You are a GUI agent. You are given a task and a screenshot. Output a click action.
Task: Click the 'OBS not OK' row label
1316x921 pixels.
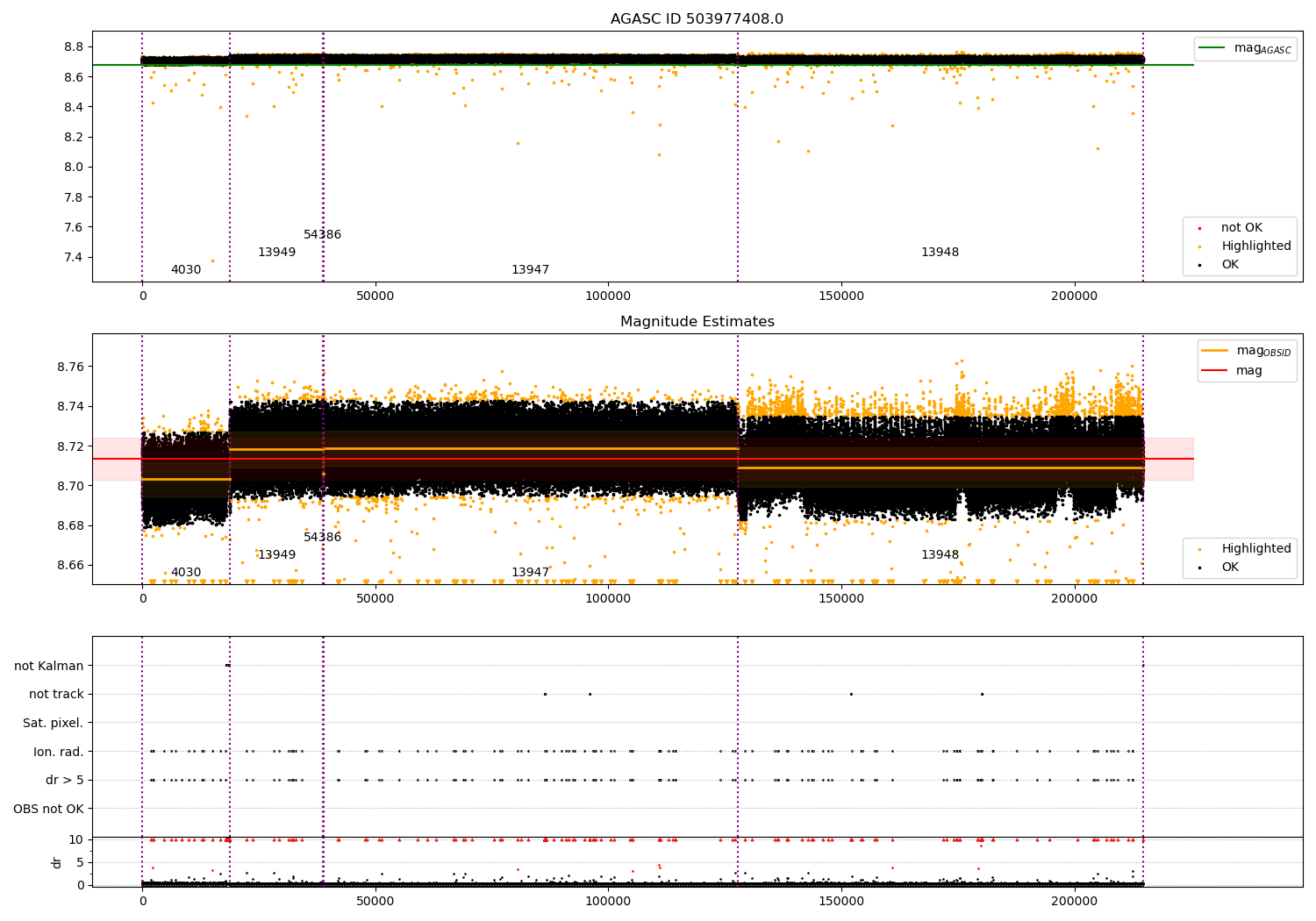[x=49, y=809]
